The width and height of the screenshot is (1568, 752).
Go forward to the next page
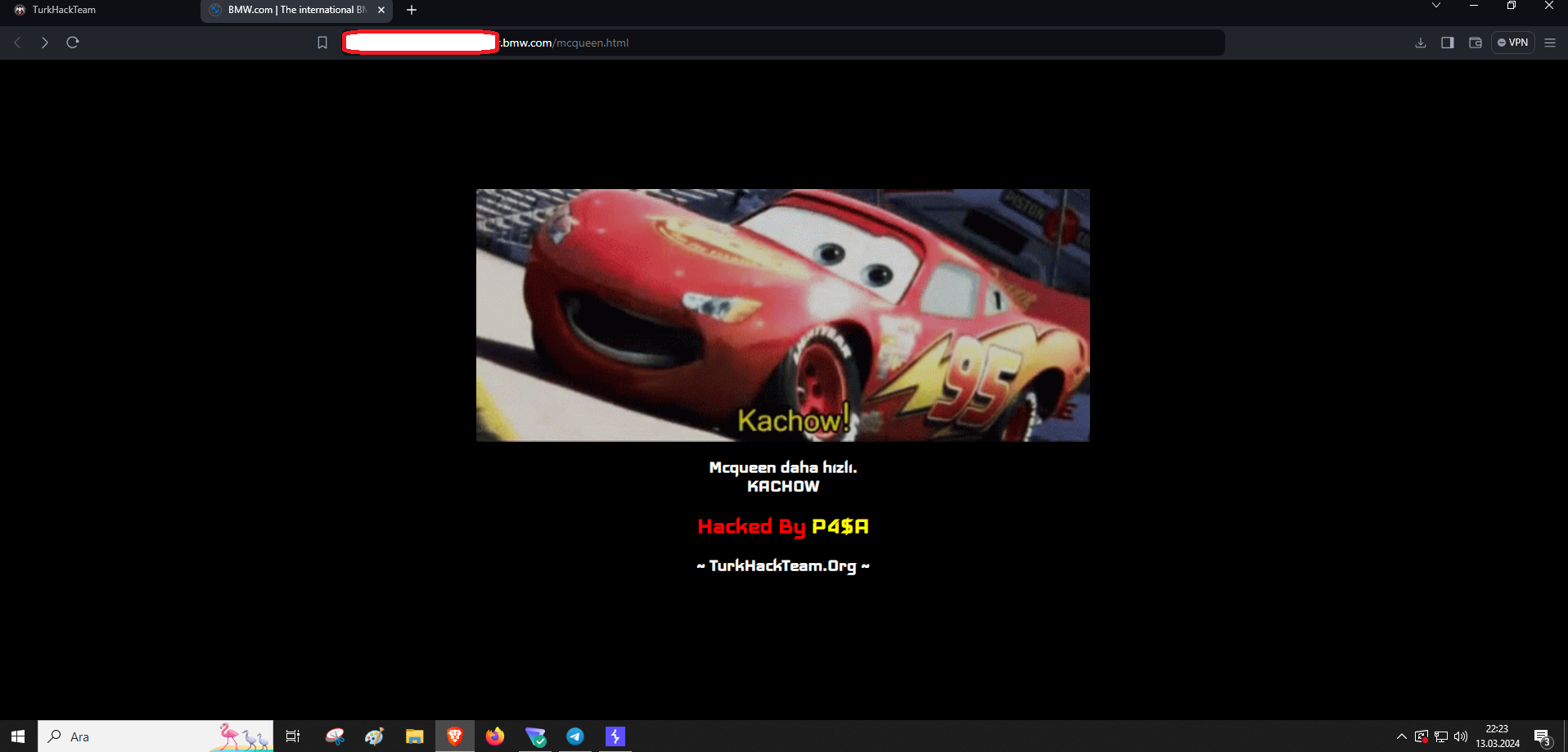click(x=45, y=43)
